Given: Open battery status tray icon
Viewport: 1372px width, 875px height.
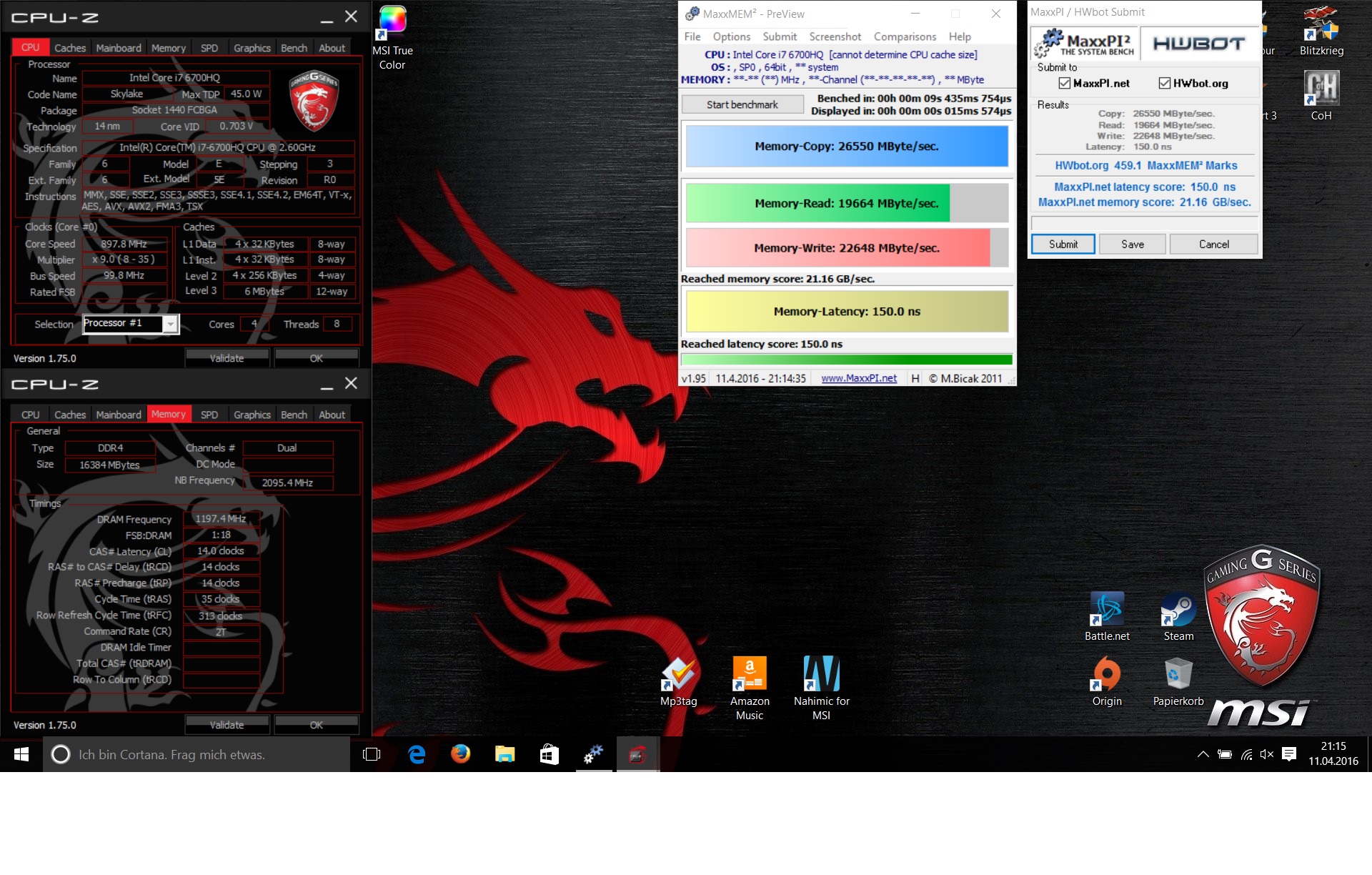Looking at the screenshot, I should click(1225, 754).
